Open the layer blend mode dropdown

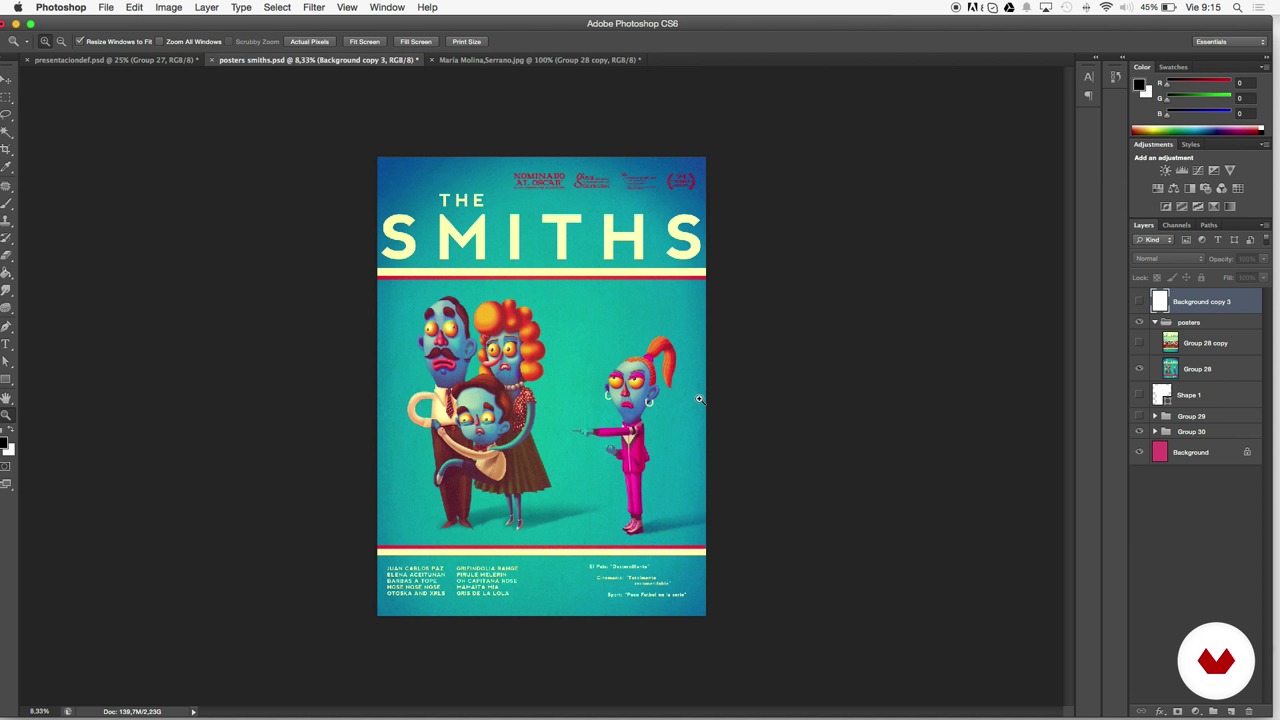(x=1169, y=258)
